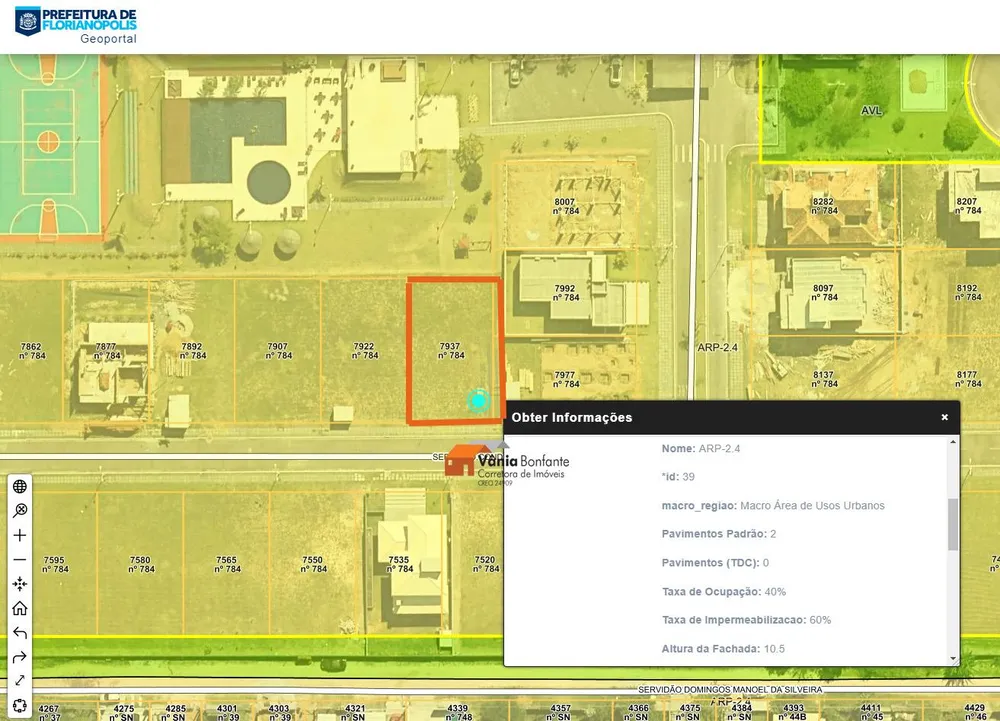
Task: Go back to previous map view
Action: [x=20, y=632]
